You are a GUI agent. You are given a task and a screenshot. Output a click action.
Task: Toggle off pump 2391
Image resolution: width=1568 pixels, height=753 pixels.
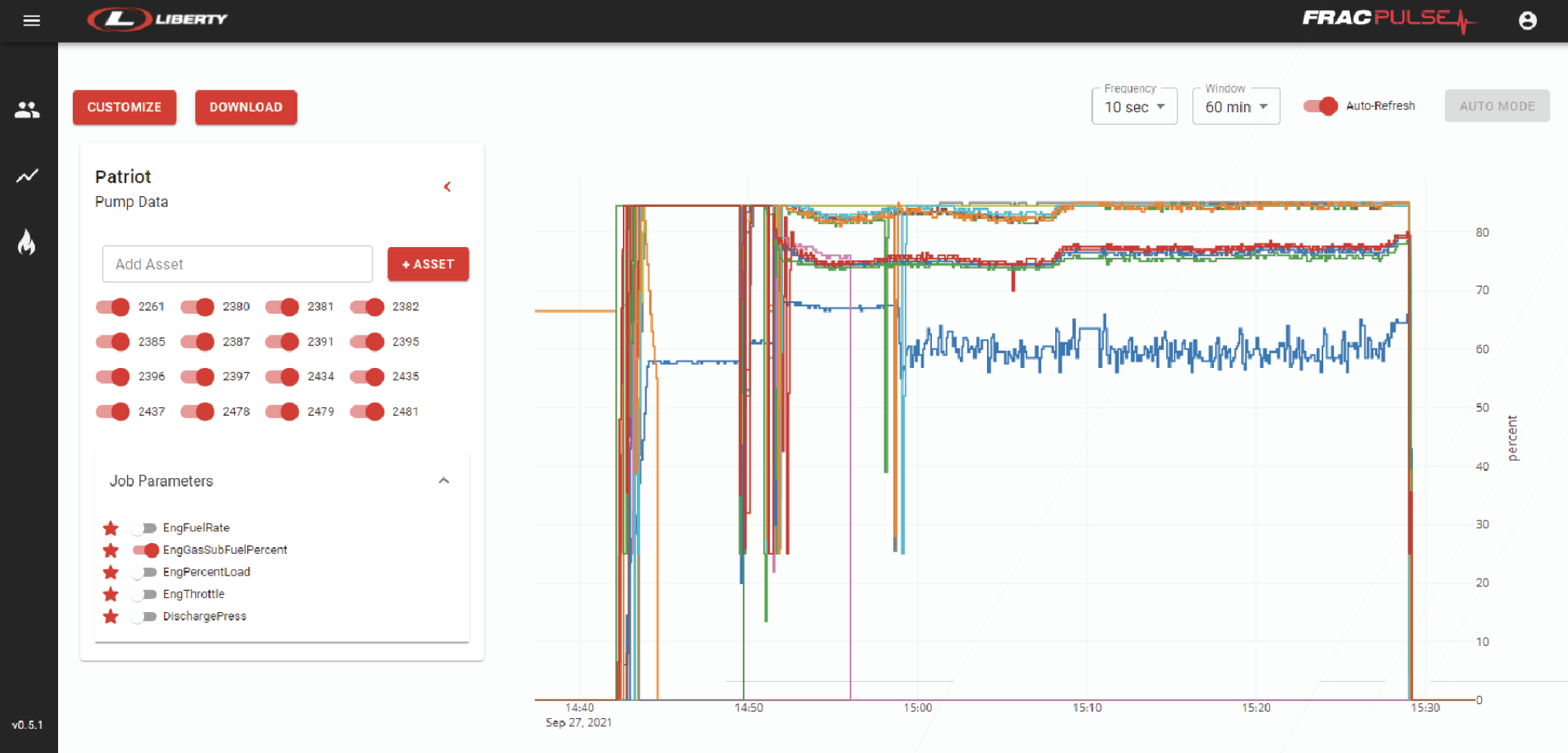click(282, 342)
